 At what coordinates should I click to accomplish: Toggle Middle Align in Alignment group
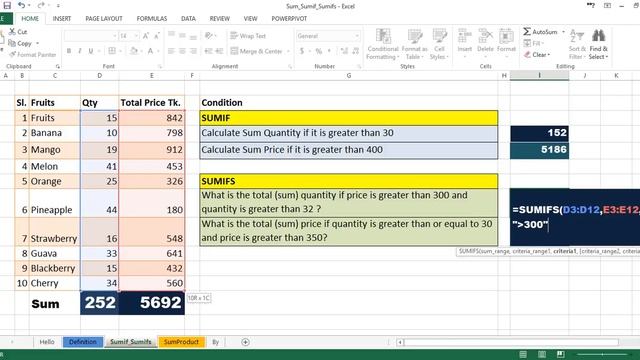coord(182,36)
